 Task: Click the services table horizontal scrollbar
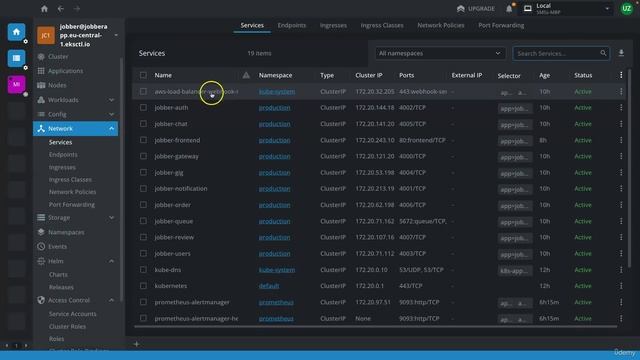(376, 327)
